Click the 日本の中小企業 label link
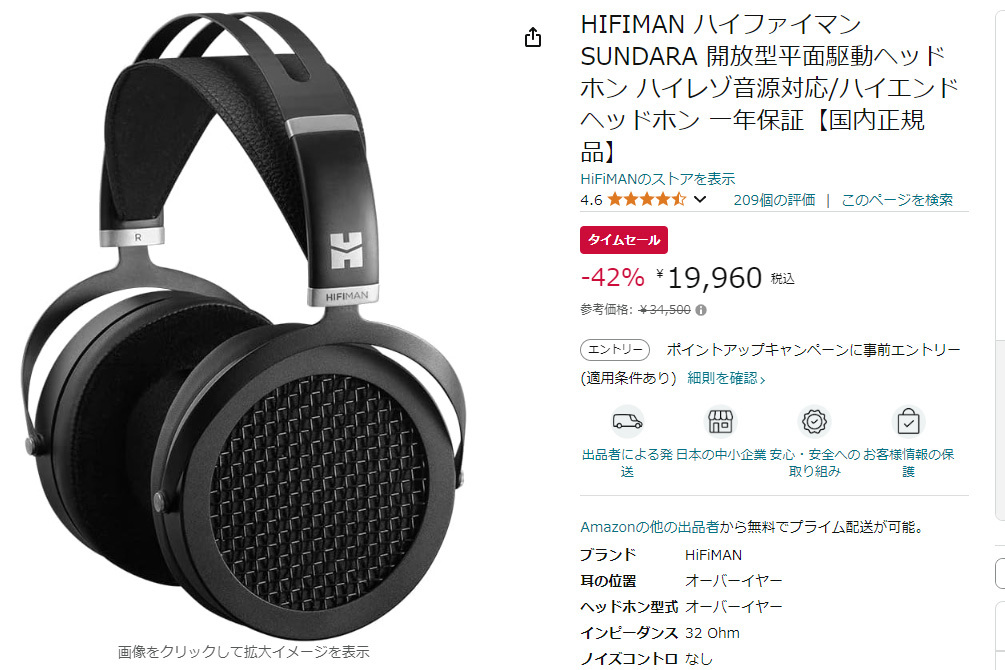Screen dimensions: 1005x670 pyautogui.click(x=721, y=455)
